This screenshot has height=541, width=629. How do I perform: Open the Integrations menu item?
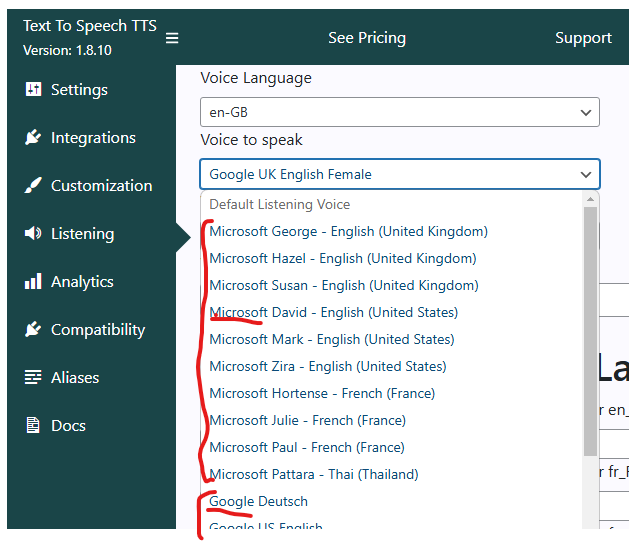(x=91, y=138)
